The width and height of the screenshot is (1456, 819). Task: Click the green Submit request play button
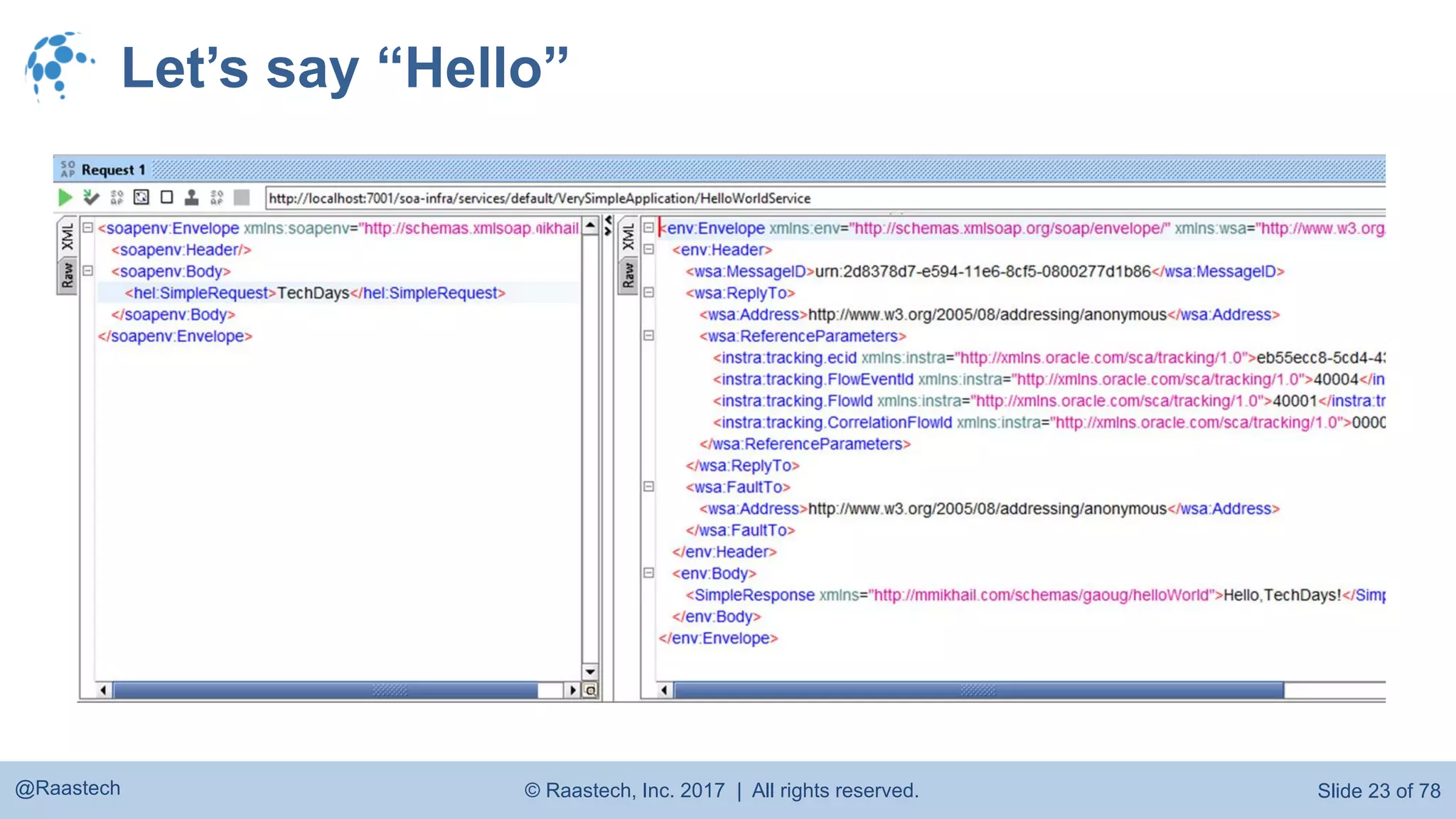[x=65, y=198]
